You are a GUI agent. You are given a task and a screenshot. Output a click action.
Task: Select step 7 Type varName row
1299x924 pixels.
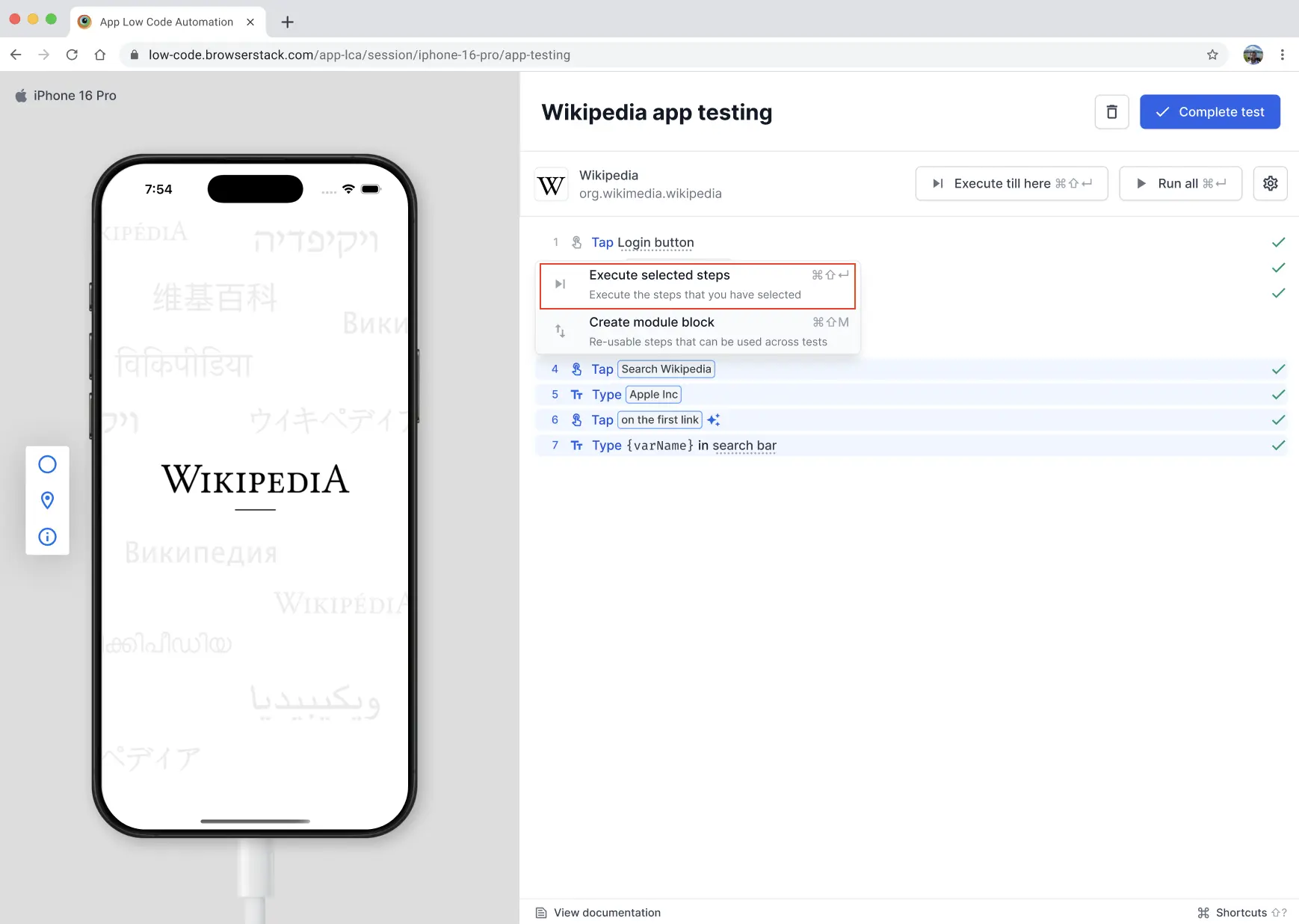click(897, 446)
